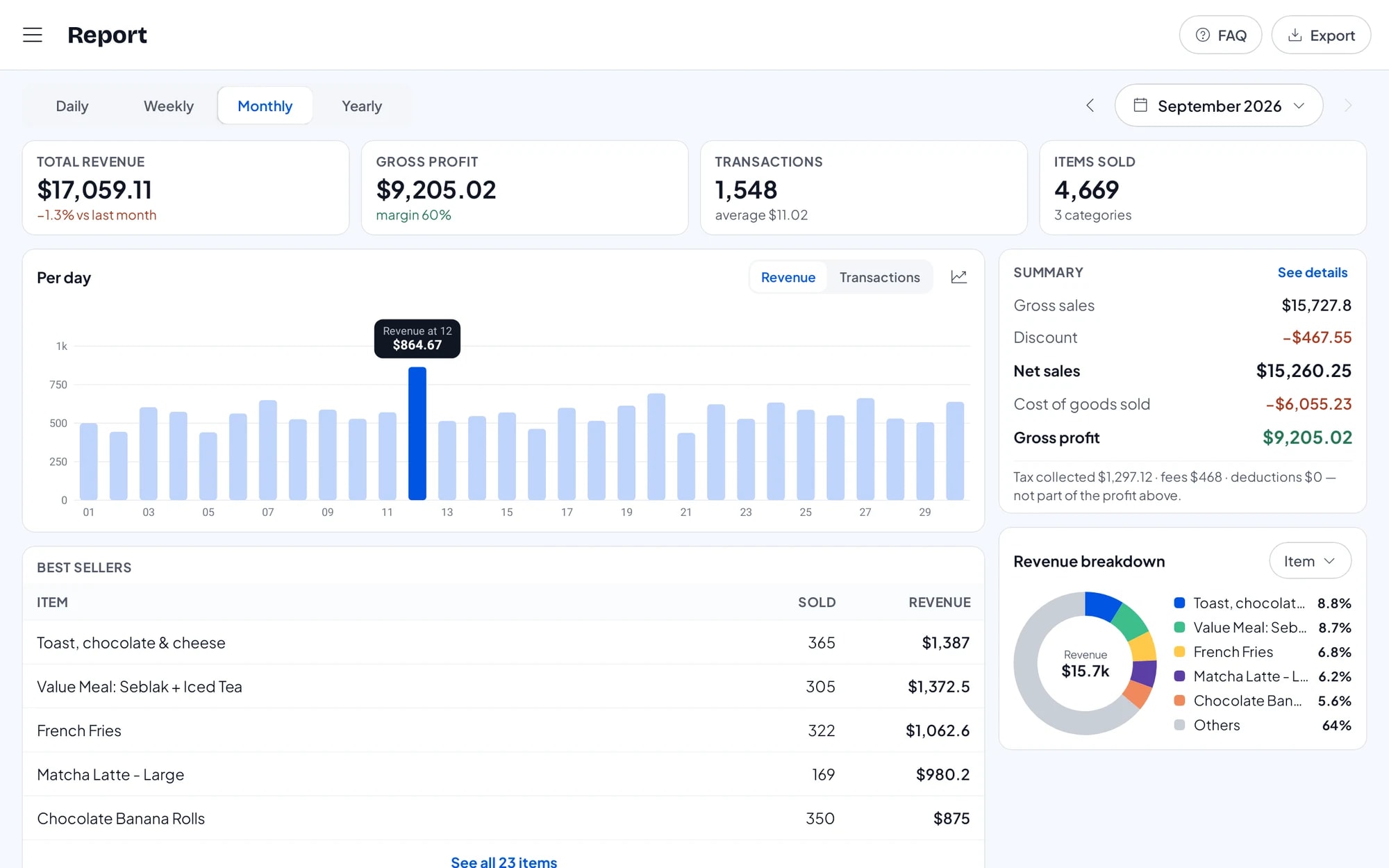Click yellow swatch for French Fries legend
Image resolution: width=1389 pixels, height=868 pixels.
pos(1179,651)
